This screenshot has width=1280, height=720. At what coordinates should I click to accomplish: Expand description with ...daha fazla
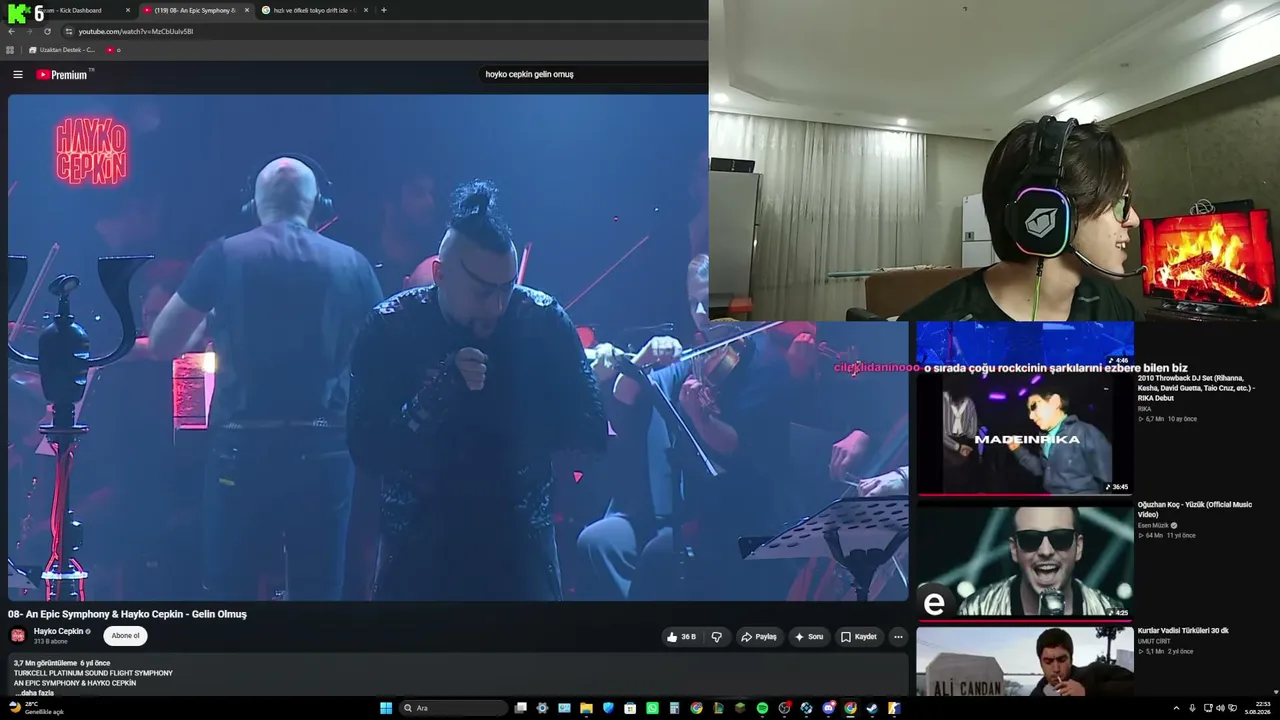(34, 693)
